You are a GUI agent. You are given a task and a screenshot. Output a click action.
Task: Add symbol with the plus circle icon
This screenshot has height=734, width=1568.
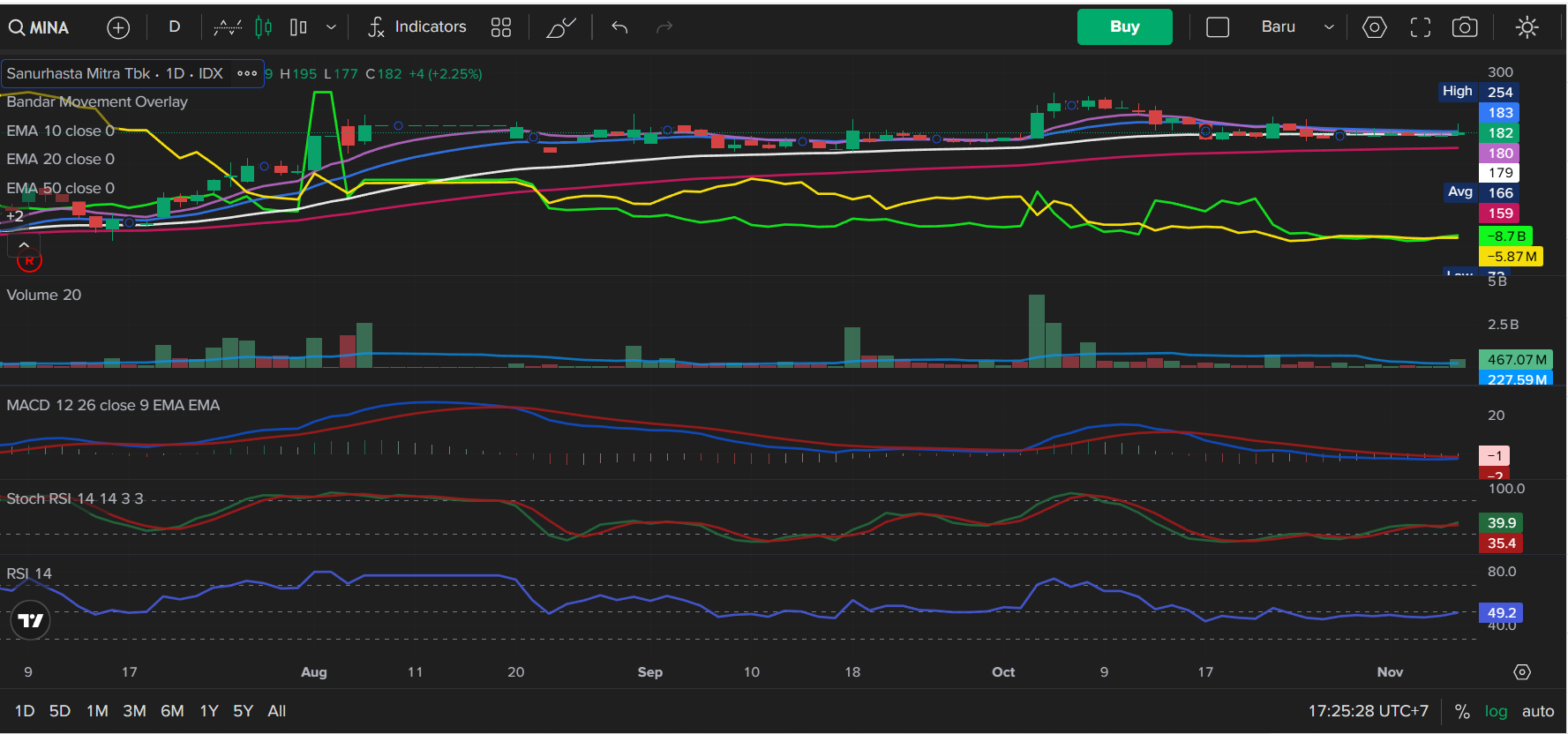118,27
